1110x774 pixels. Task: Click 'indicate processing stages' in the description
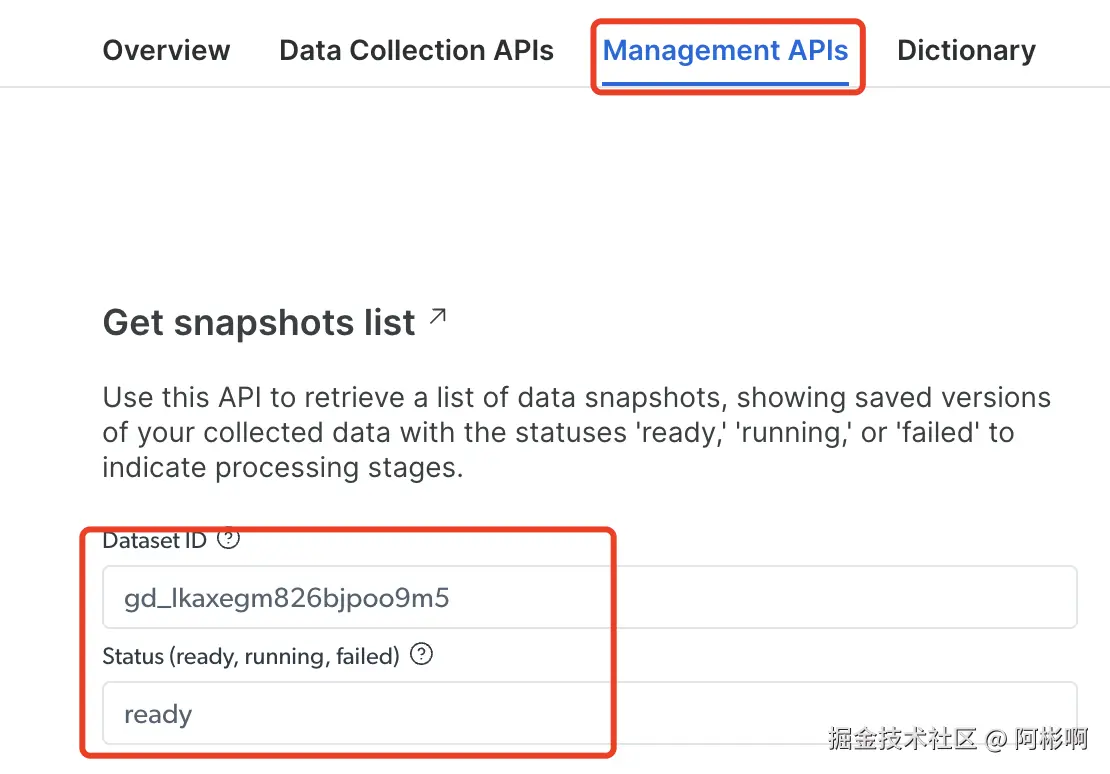[x=283, y=468]
